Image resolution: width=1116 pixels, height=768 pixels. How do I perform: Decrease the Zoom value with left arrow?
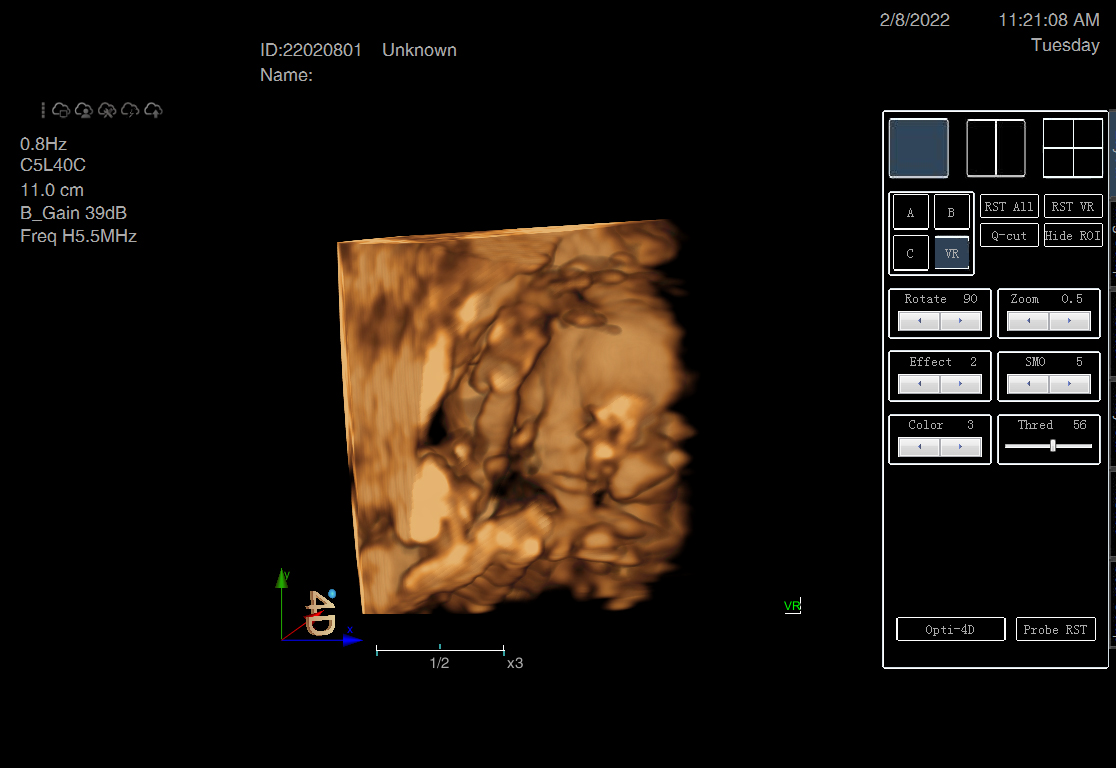pos(1028,322)
